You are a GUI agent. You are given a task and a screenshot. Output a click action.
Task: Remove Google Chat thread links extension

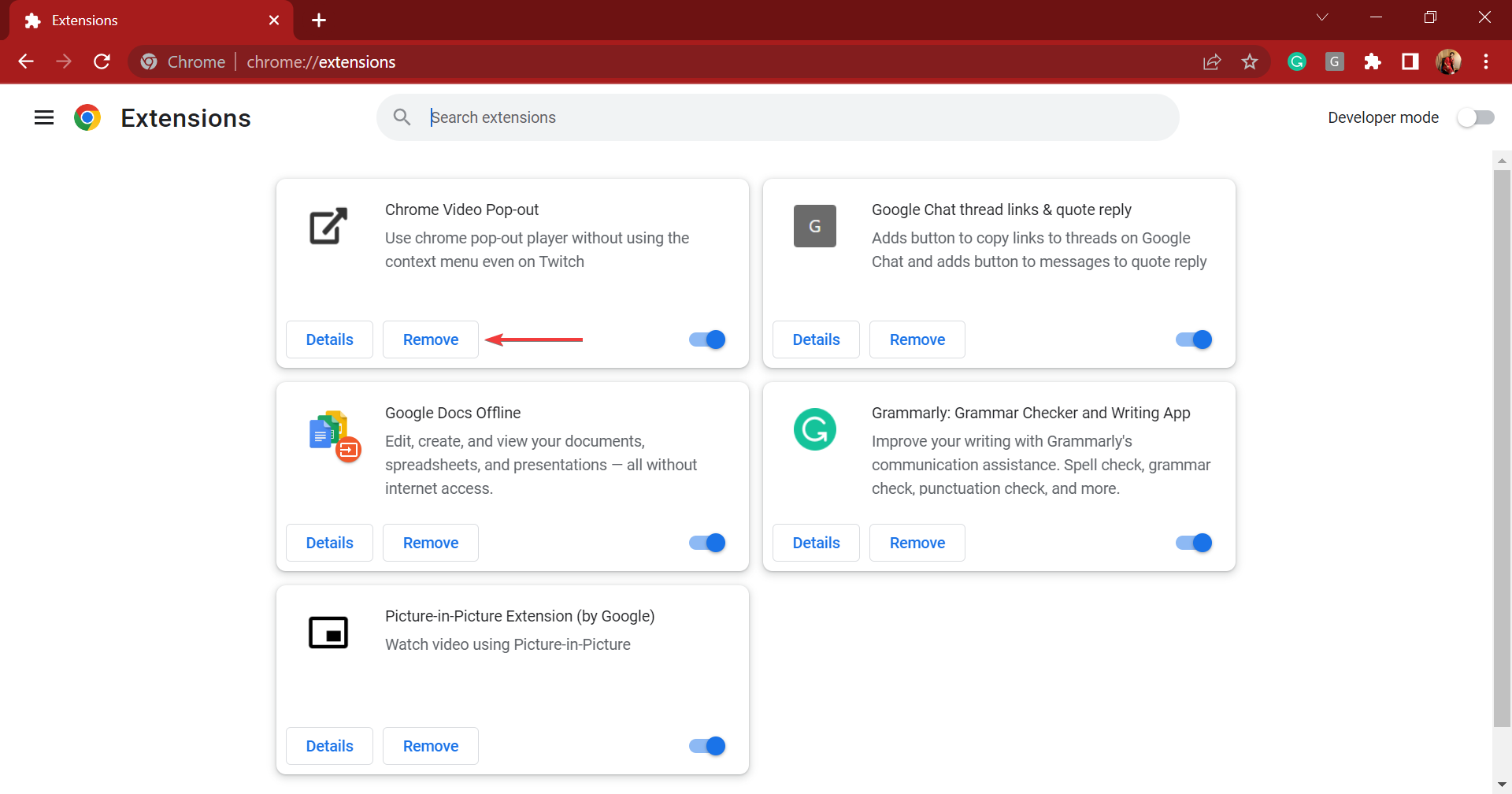pos(917,339)
